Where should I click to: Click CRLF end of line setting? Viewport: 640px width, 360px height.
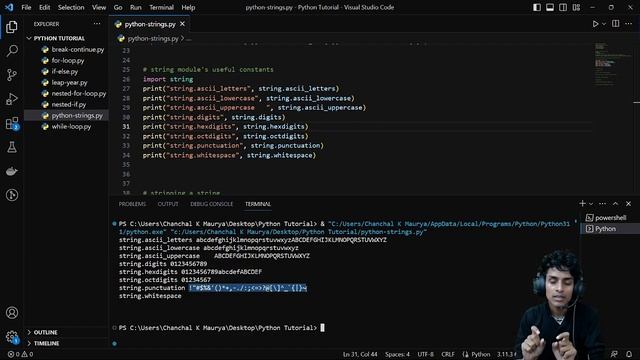(448, 354)
